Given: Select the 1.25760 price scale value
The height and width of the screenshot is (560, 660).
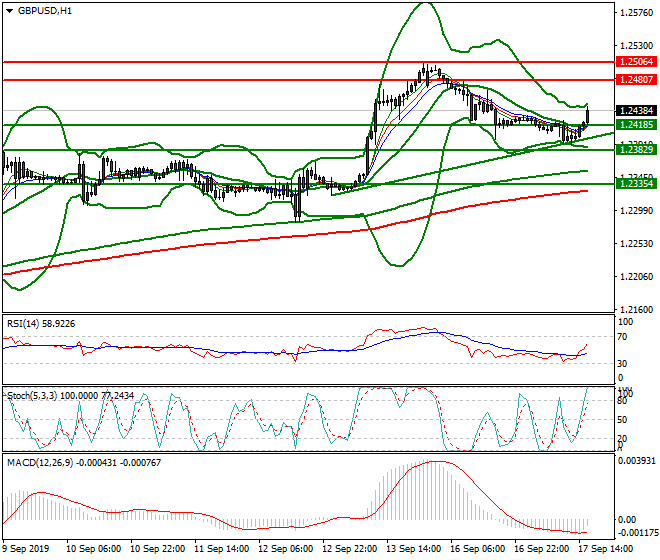Looking at the screenshot, I should click(x=637, y=13).
